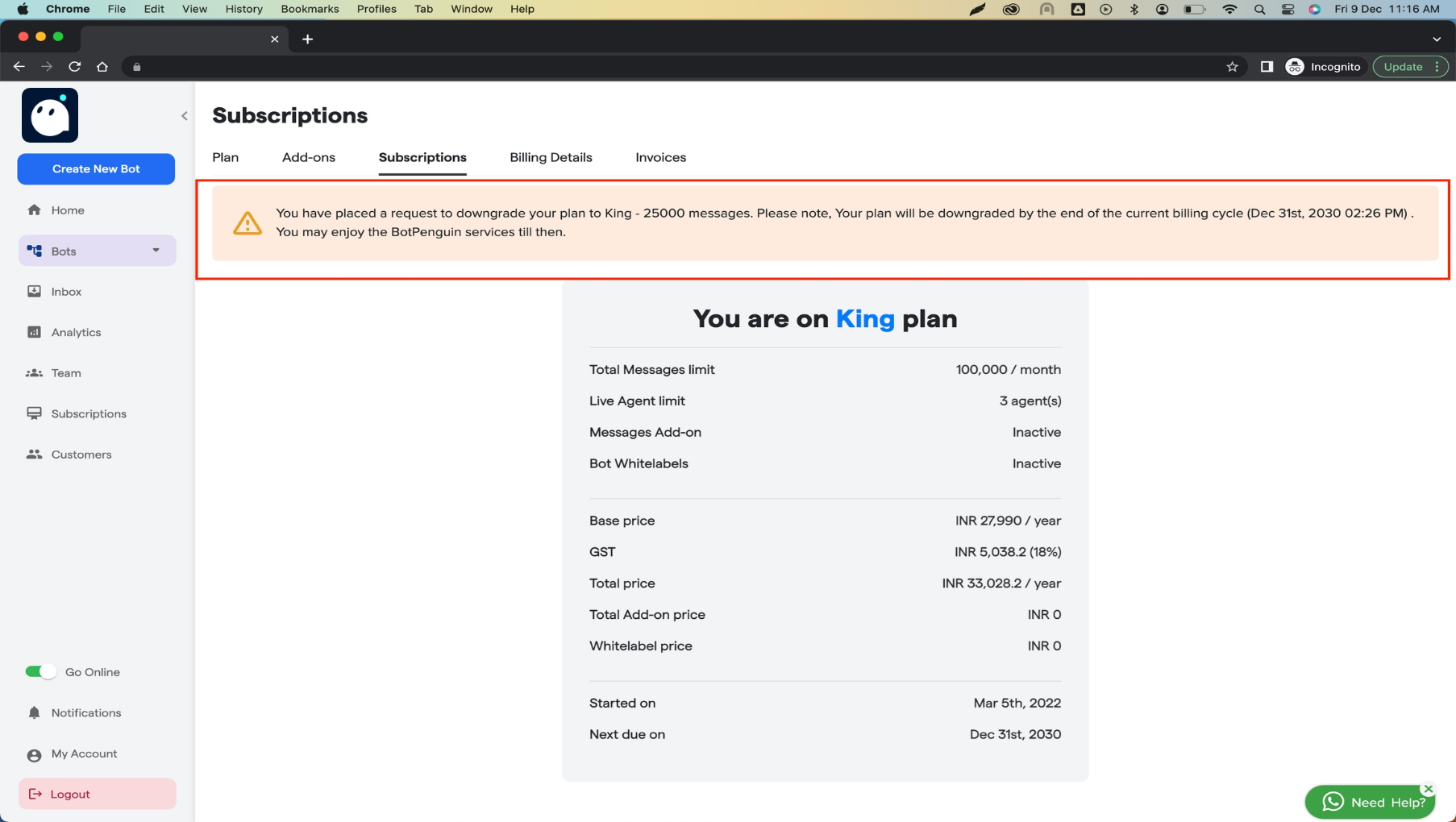Viewport: 1456px width, 822px height.
Task: Dismiss the Need Help widget close icon
Action: 1429,789
